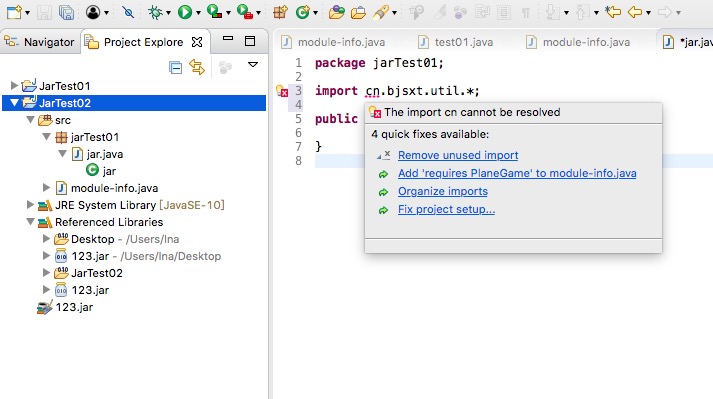Image resolution: width=713 pixels, height=399 pixels.
Task: Click the package jarTest01; code line
Action: (379, 63)
